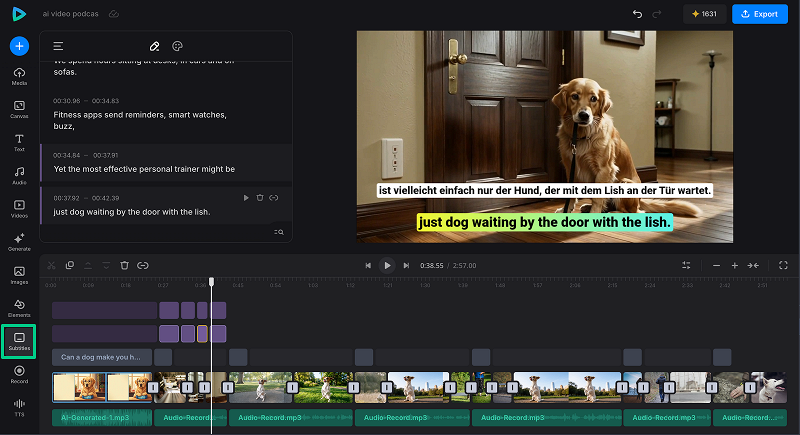Click the timeline playhead handle
This screenshot has width=800, height=435.
click(x=211, y=282)
